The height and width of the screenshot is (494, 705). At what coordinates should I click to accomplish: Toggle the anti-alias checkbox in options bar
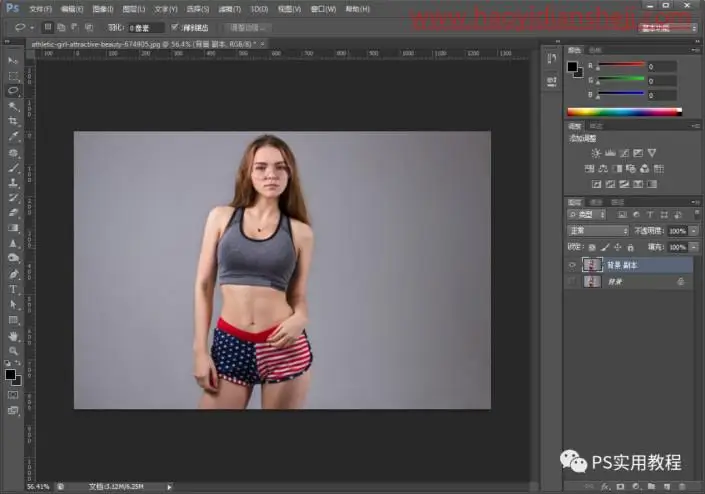(x=175, y=27)
